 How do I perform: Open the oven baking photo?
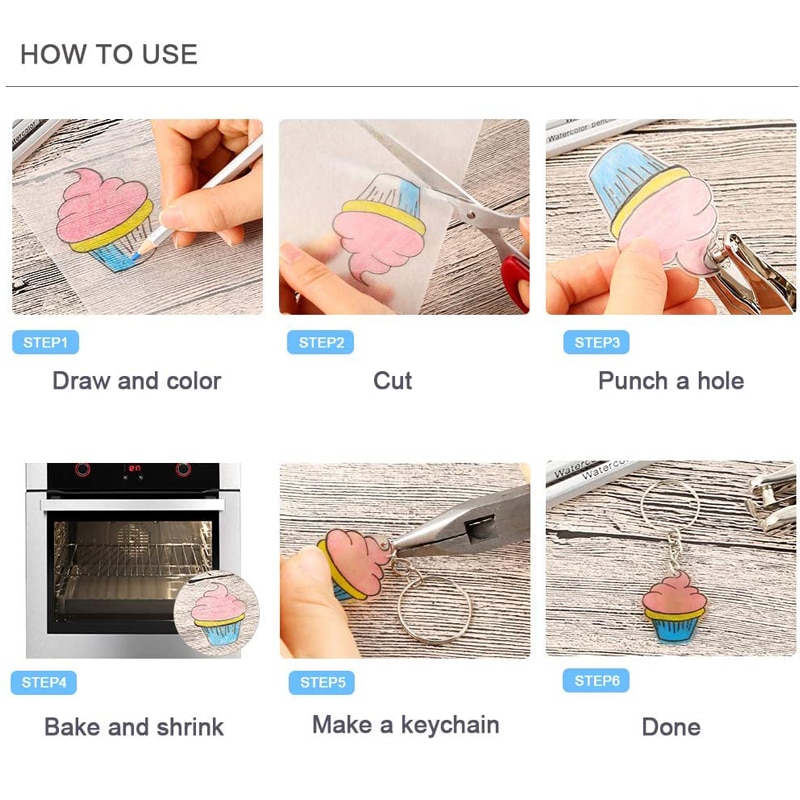(134, 560)
